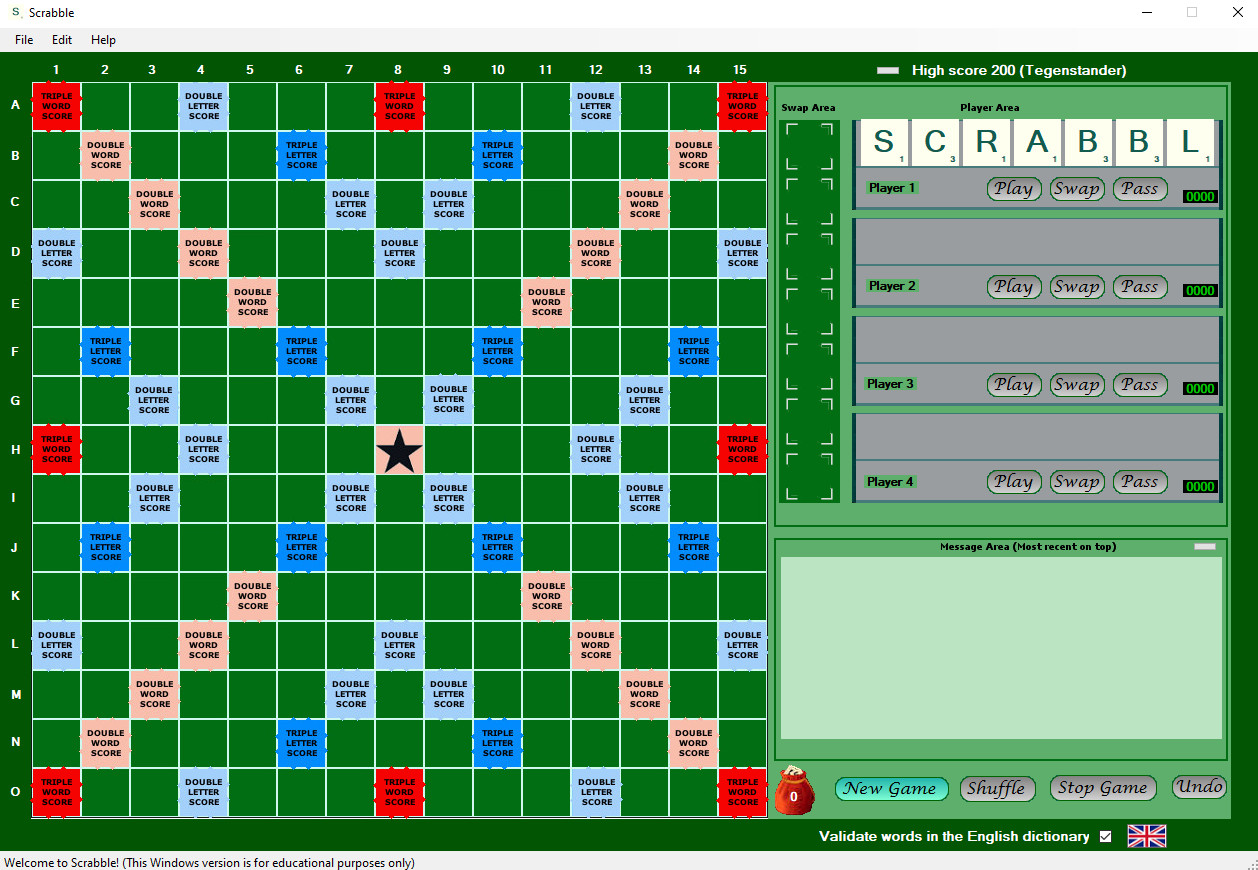
Task: Click Player 3's Play button
Action: (x=1014, y=385)
